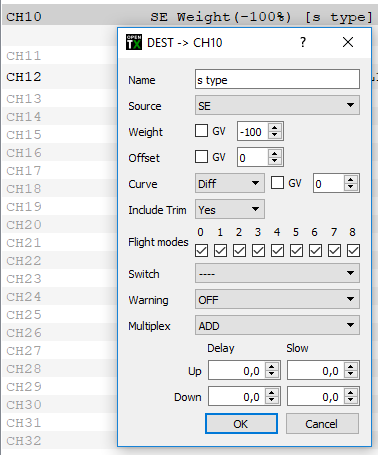Uncheck flight mode 3 checkbox

click(258, 251)
